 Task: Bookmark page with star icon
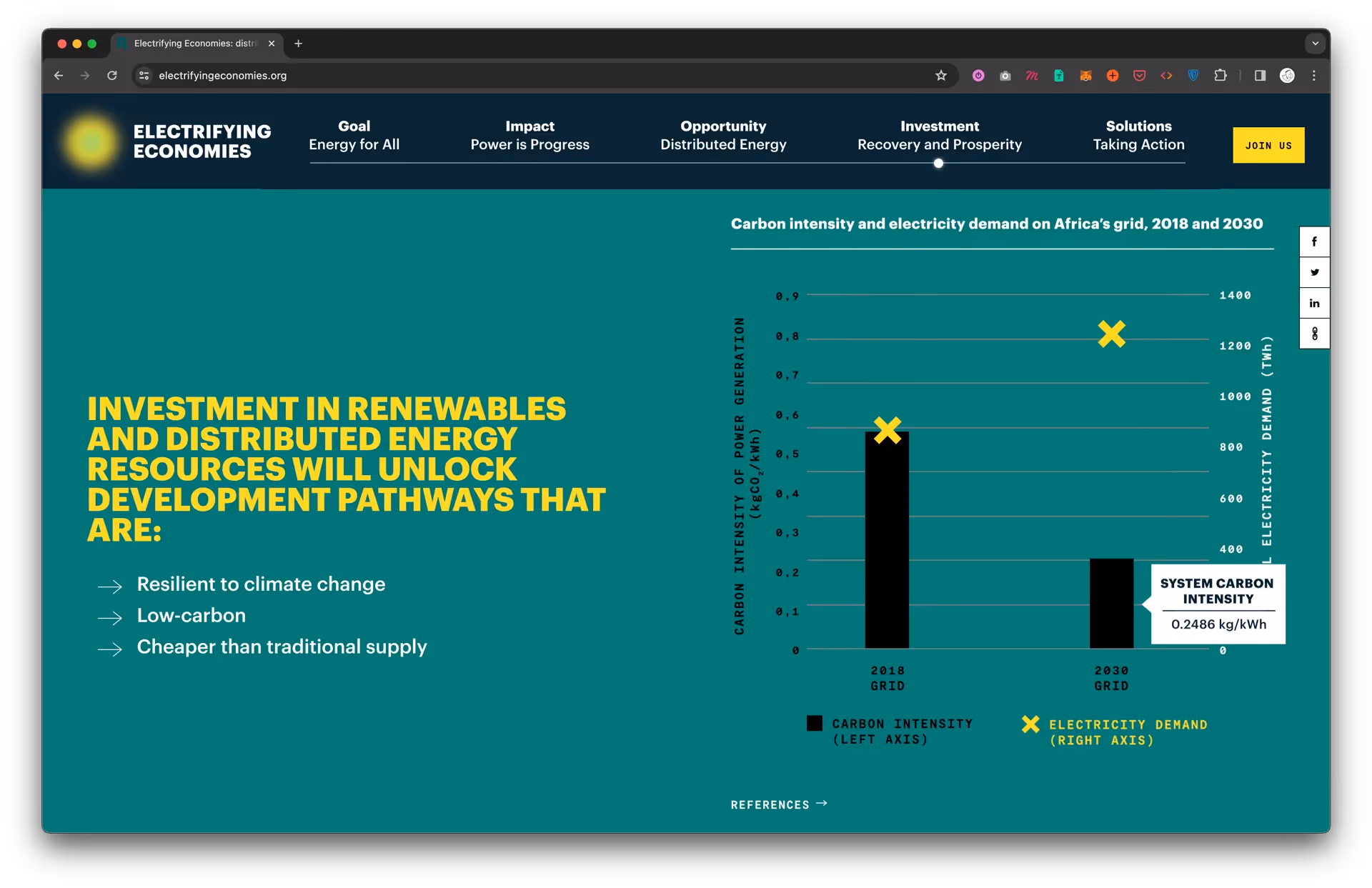tap(940, 76)
